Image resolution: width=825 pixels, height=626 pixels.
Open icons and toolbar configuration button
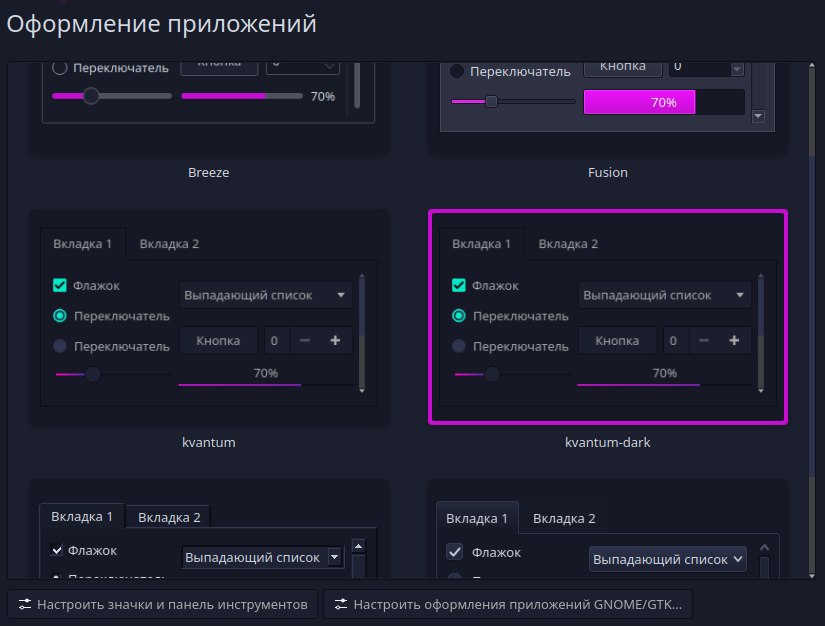pyautogui.click(x=162, y=604)
